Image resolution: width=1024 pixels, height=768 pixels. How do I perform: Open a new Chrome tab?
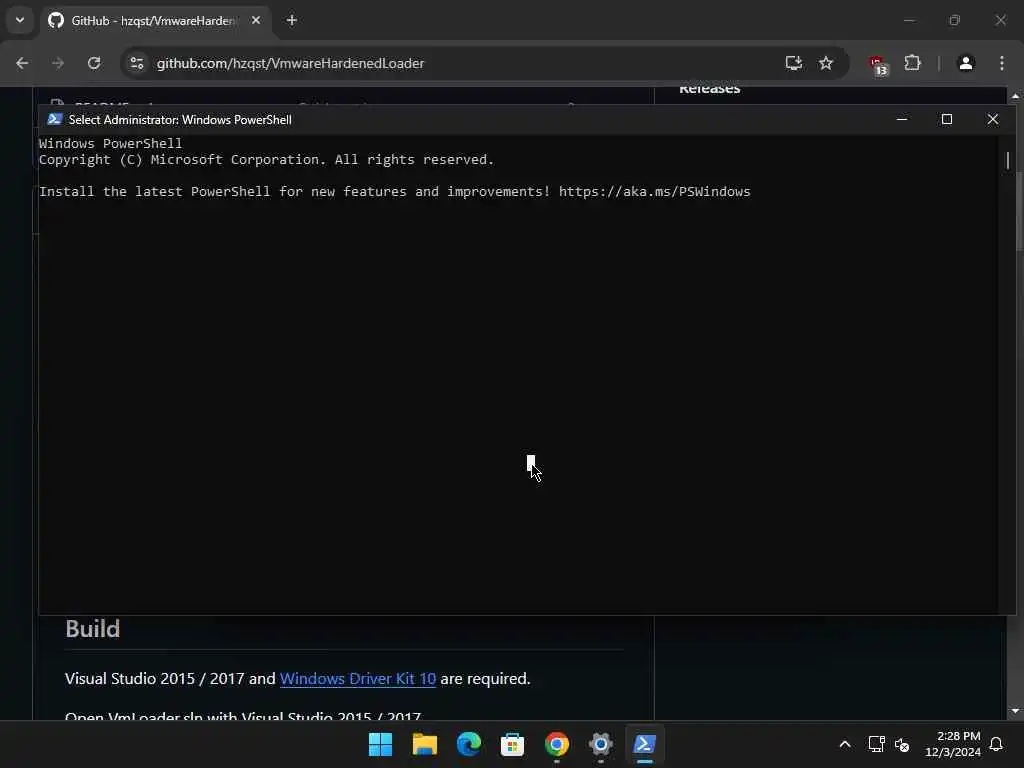[292, 20]
